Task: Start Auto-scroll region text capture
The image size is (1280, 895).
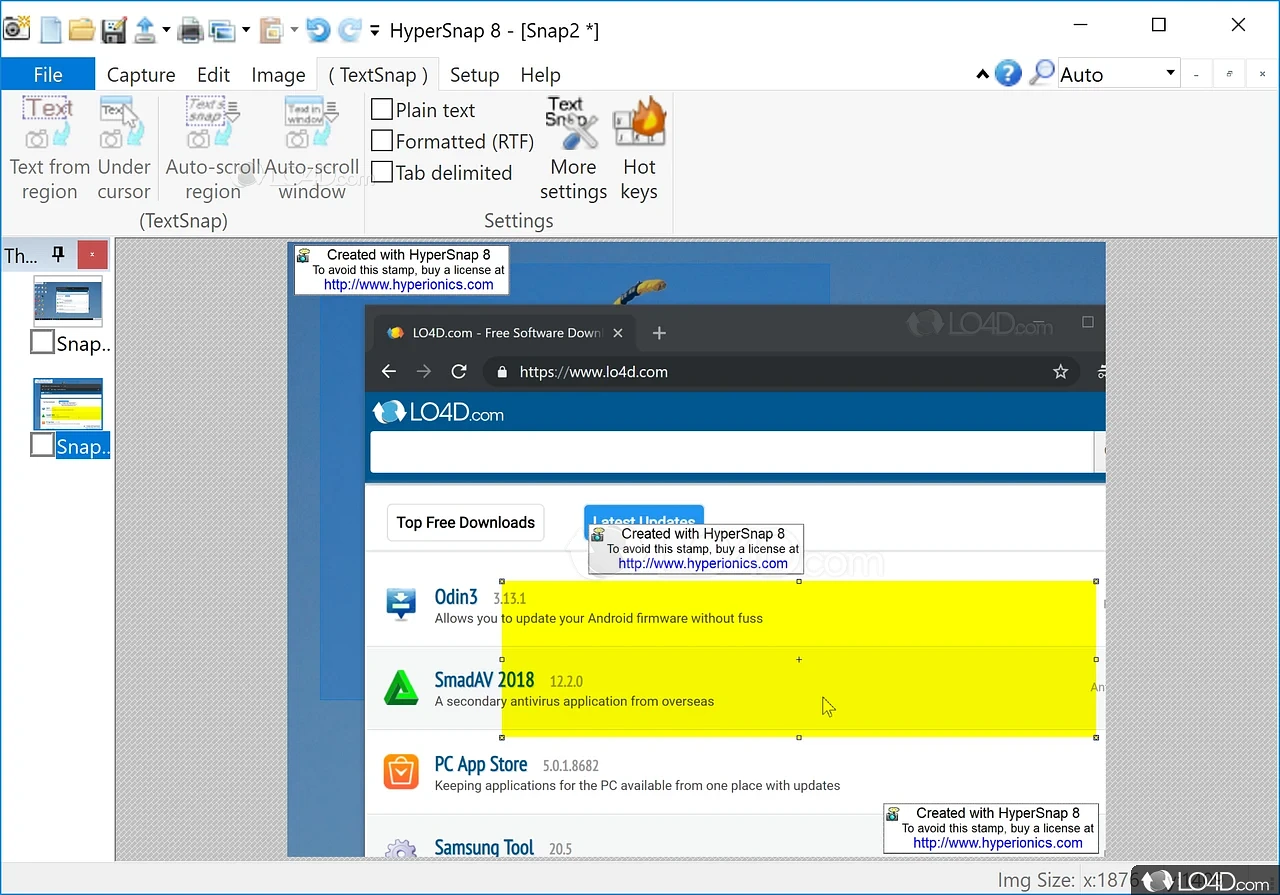Action: point(212,148)
